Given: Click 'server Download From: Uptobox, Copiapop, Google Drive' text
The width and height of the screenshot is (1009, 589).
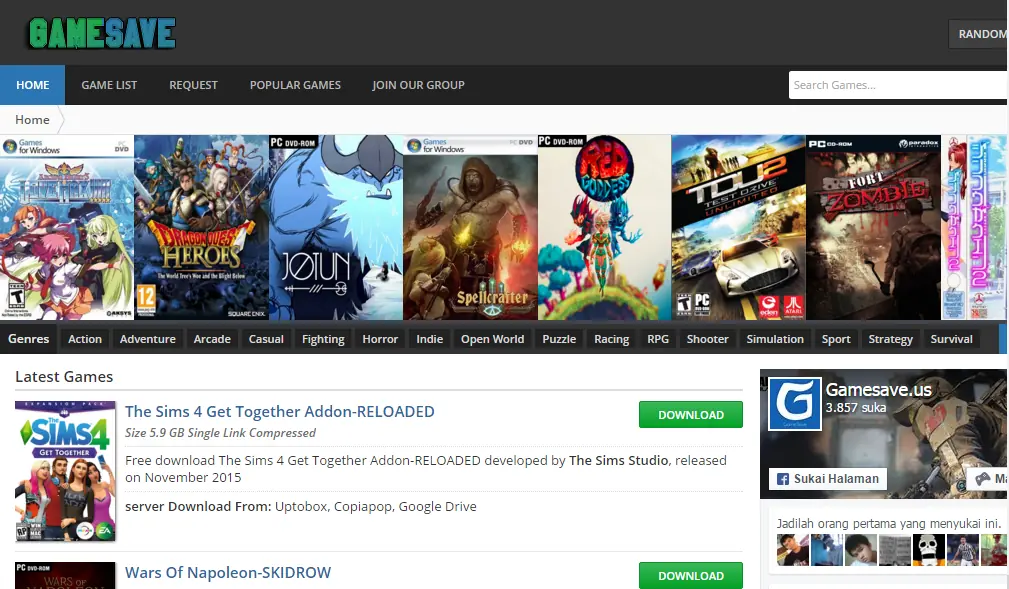Looking at the screenshot, I should [x=301, y=507].
